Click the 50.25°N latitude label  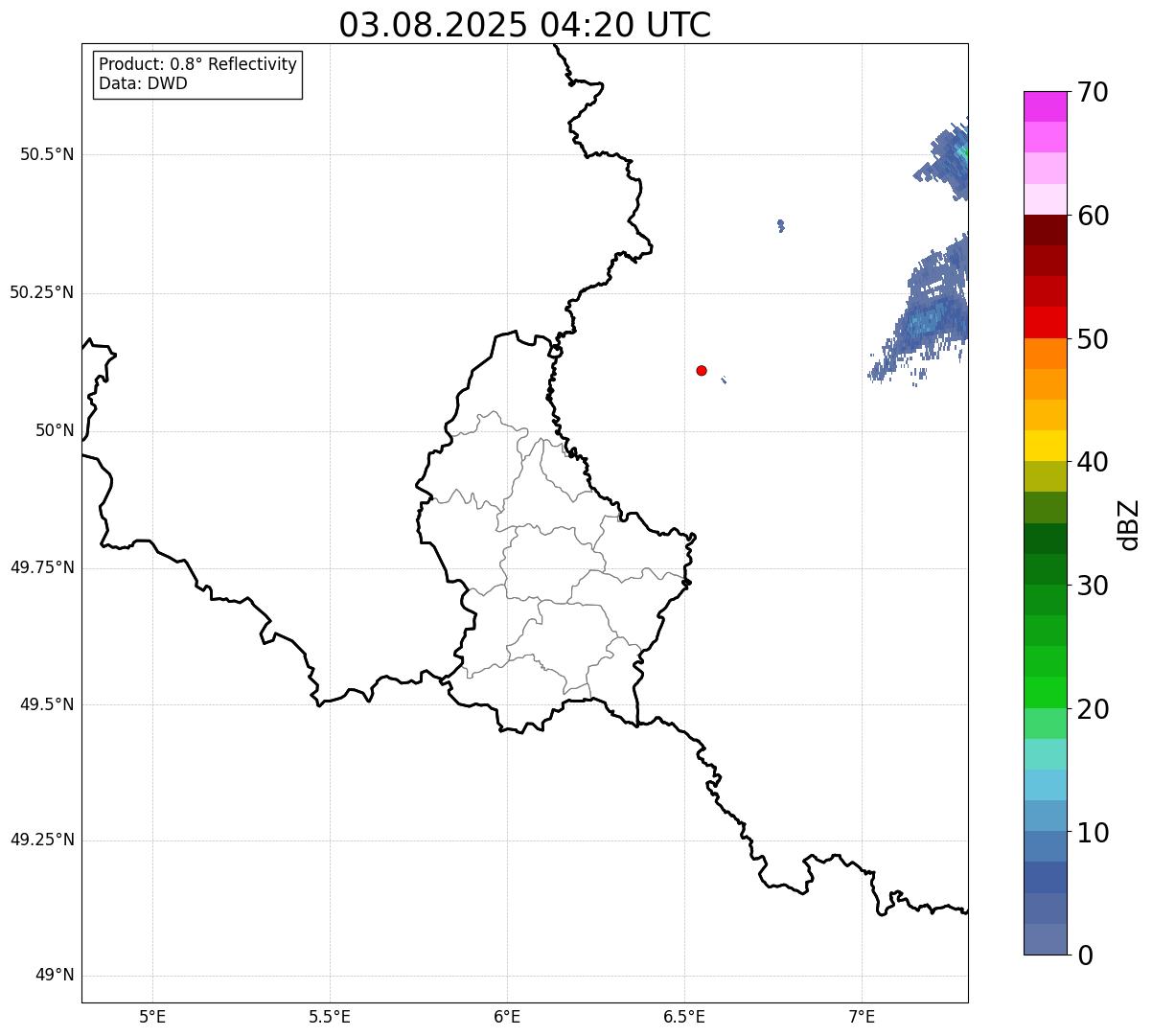(41, 292)
